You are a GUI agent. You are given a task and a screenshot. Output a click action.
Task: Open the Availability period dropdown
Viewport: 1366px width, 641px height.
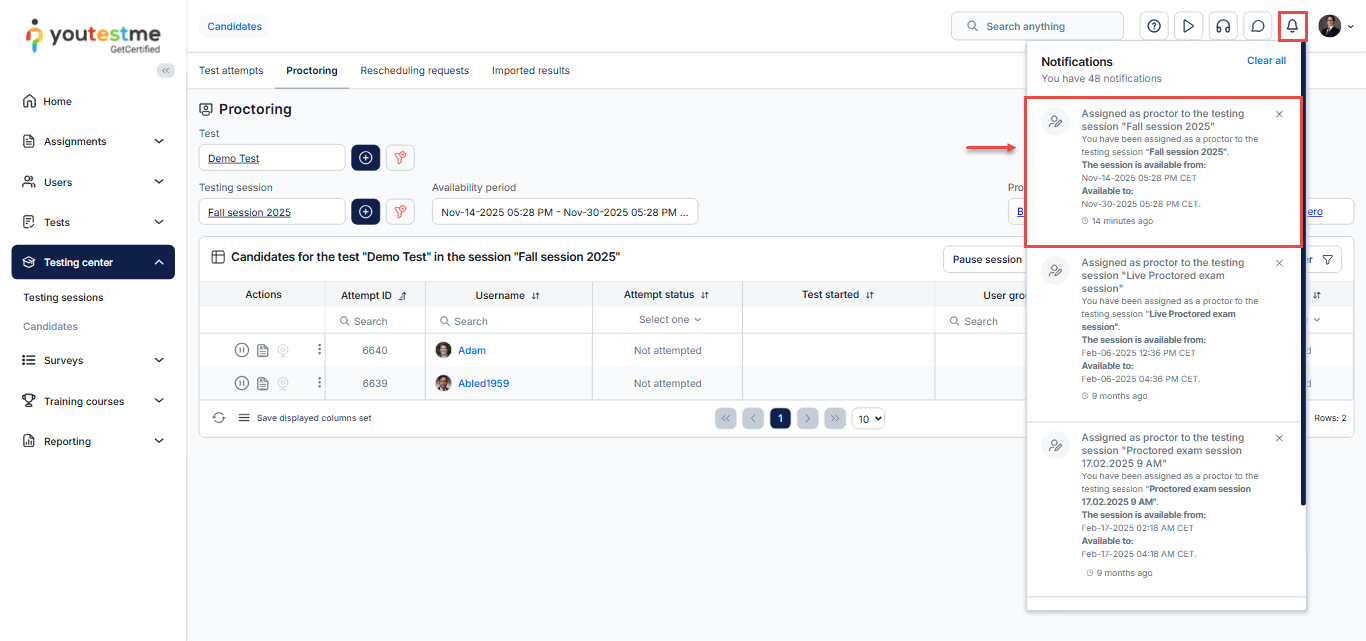point(565,212)
